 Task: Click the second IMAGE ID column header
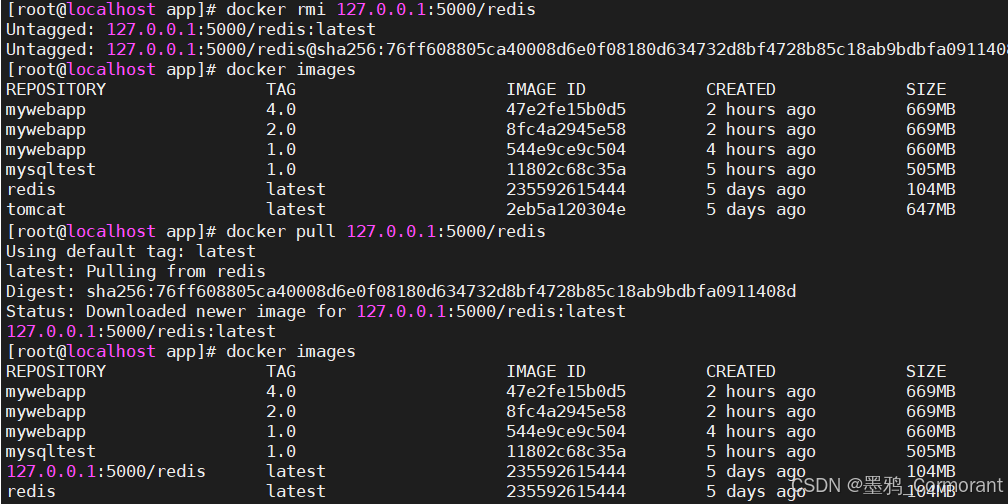click(546, 372)
